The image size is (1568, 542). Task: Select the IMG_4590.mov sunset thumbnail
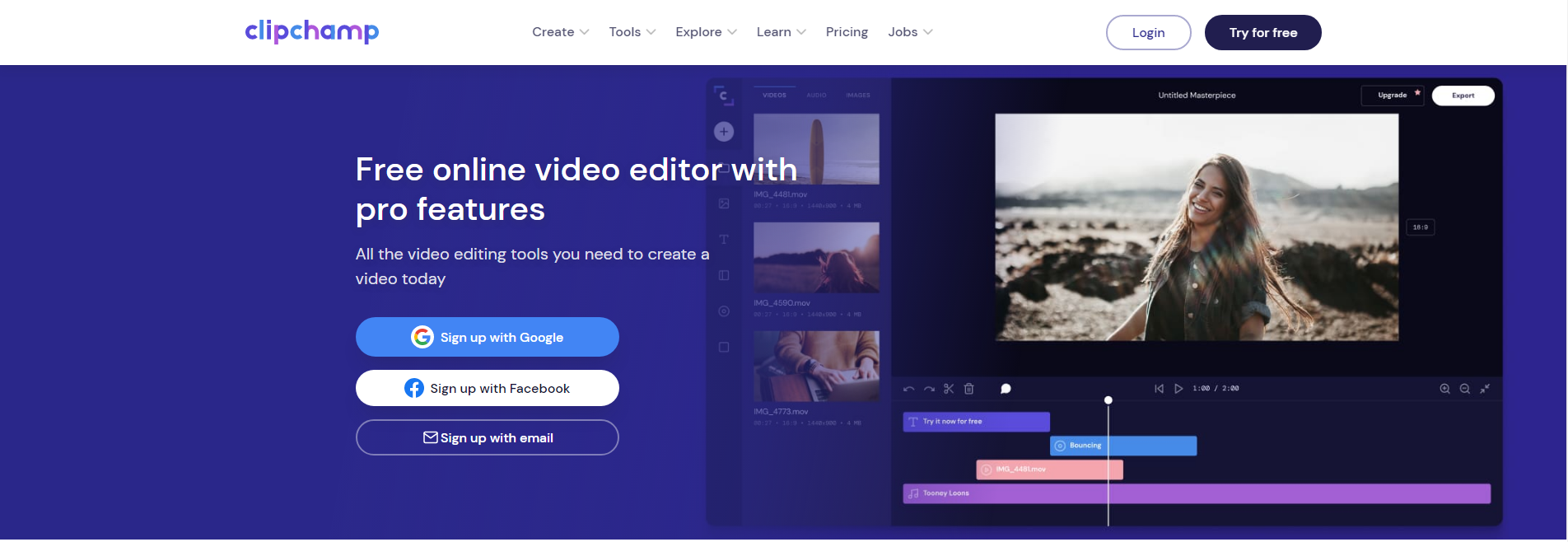pos(816,257)
